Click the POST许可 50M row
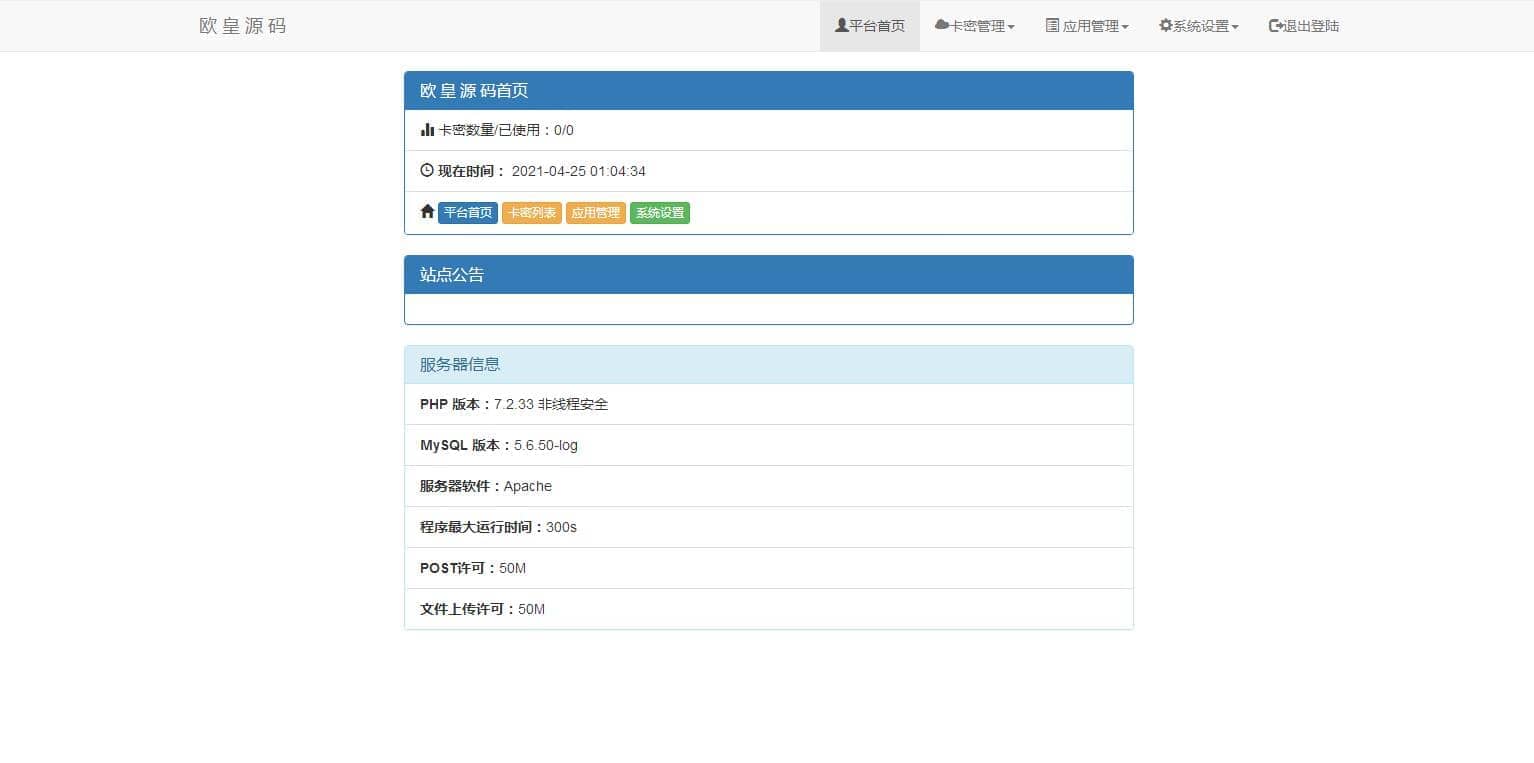This screenshot has width=1534, height=763. click(x=769, y=568)
